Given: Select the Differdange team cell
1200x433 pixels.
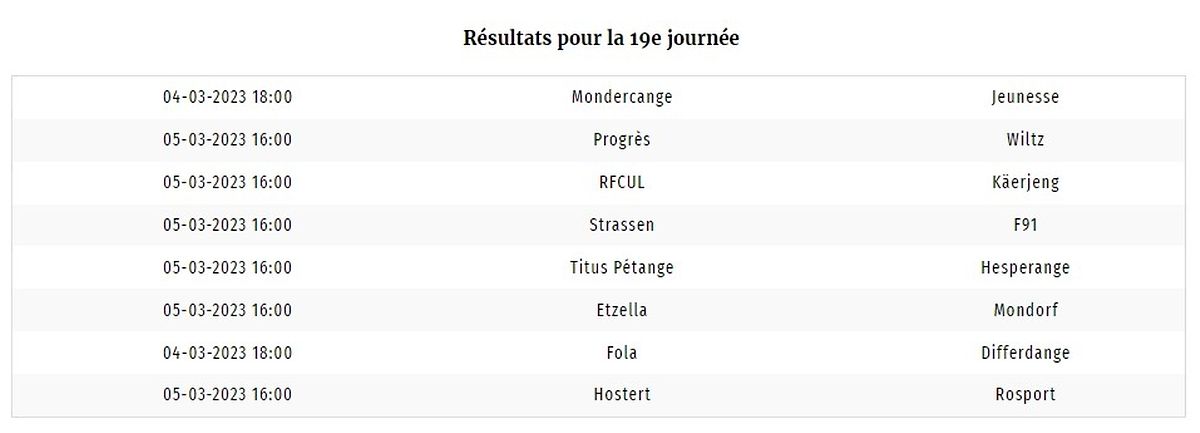Looking at the screenshot, I should (x=1026, y=353).
